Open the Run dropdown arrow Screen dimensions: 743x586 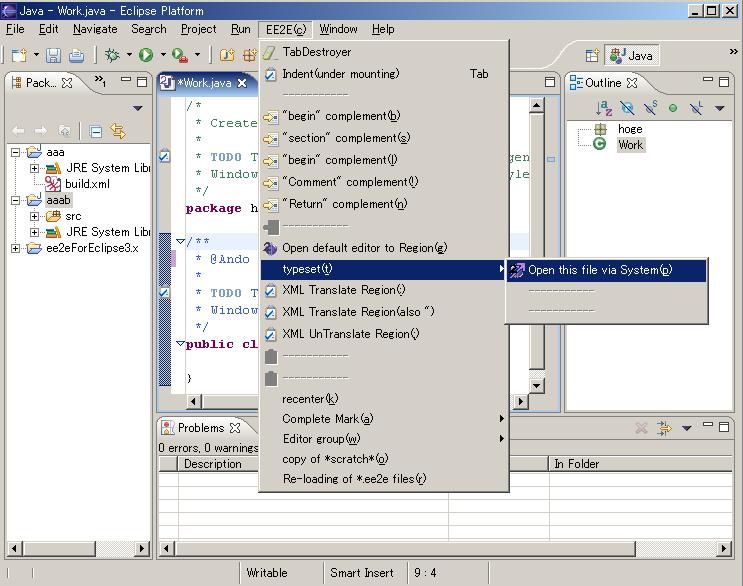coord(163,55)
